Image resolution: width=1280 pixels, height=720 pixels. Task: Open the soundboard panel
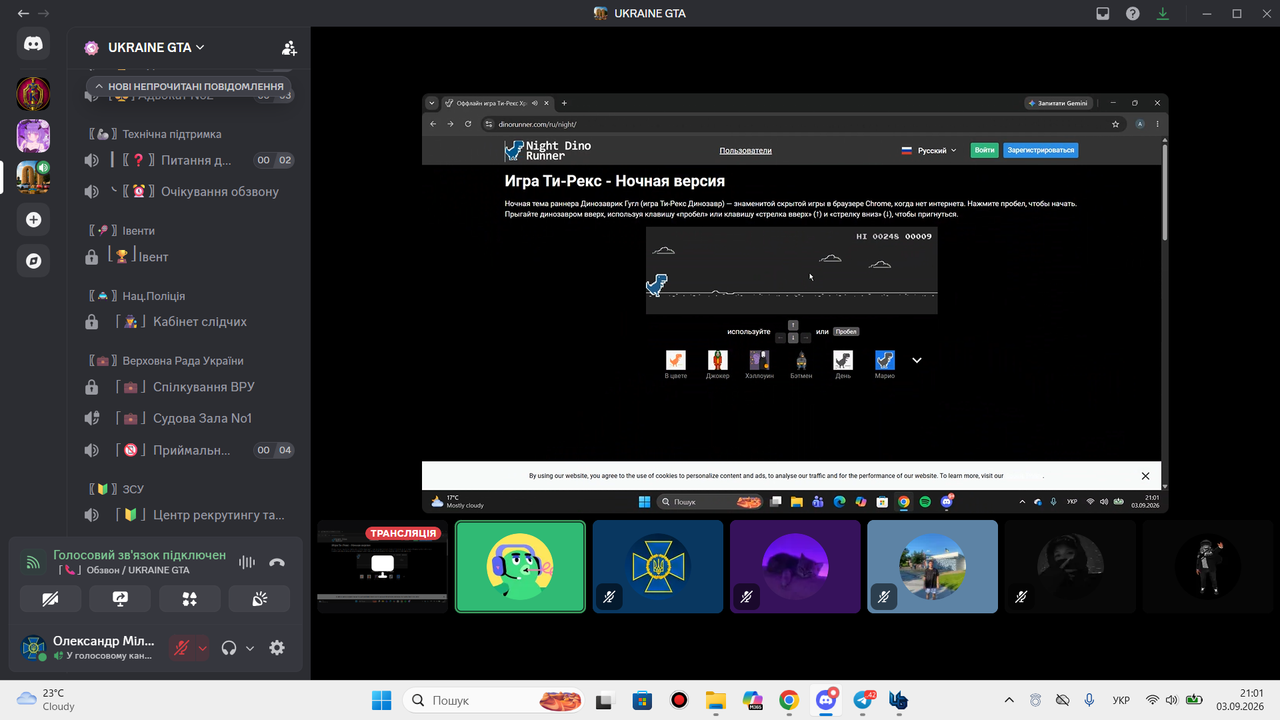coord(259,598)
